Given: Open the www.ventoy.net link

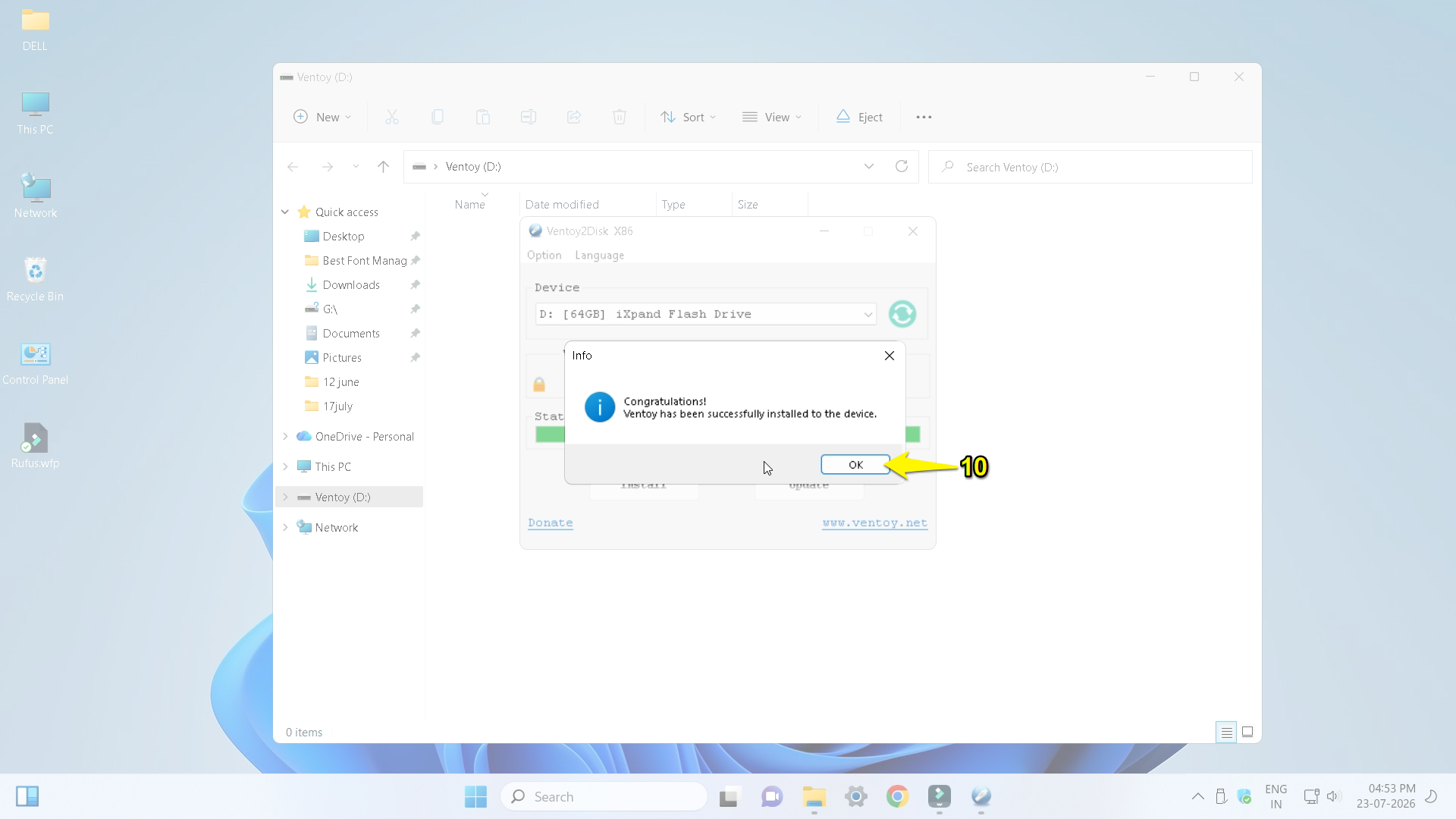Looking at the screenshot, I should click(874, 523).
